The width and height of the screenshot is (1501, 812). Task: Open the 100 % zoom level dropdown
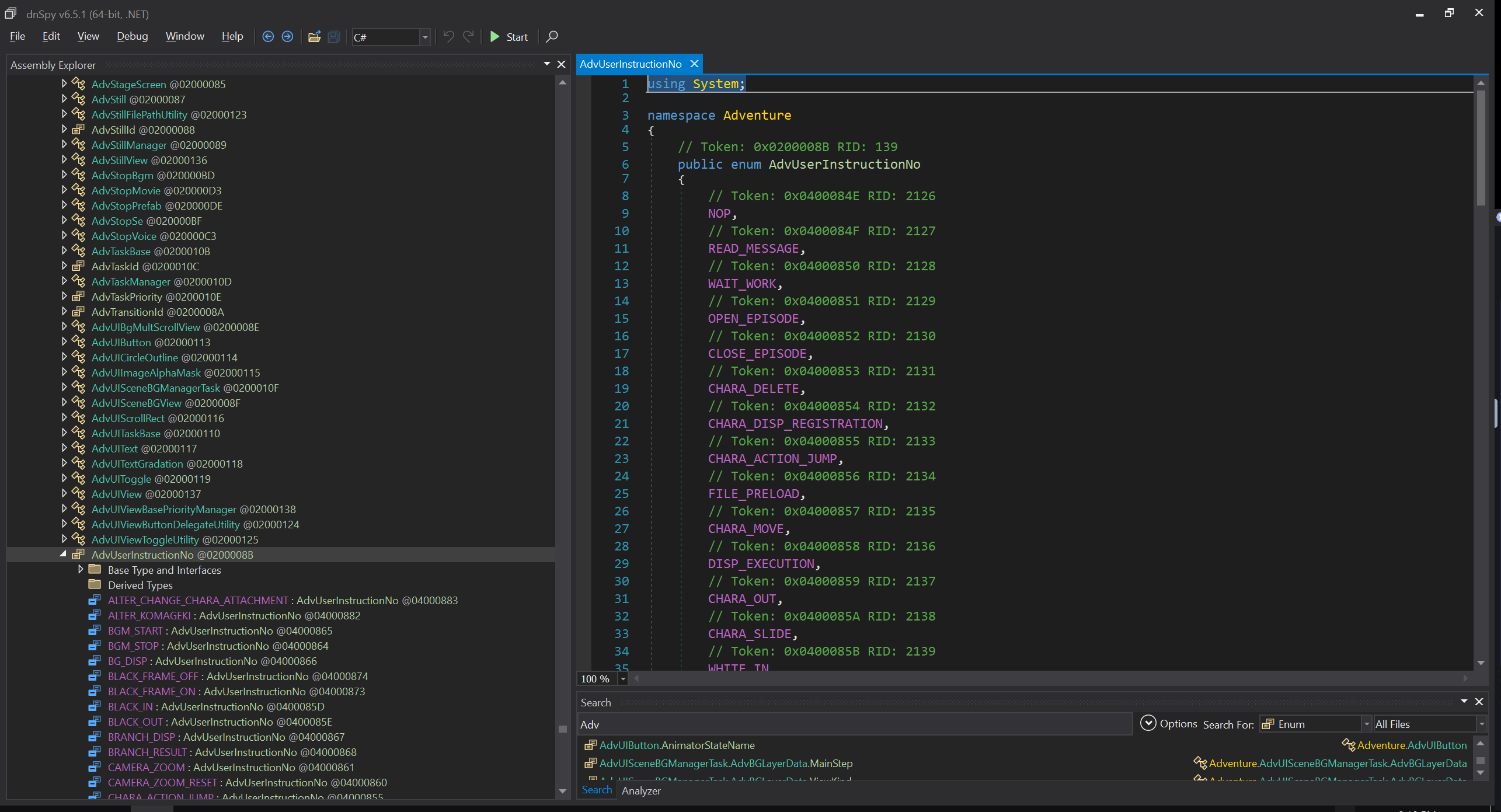pyautogui.click(x=623, y=678)
